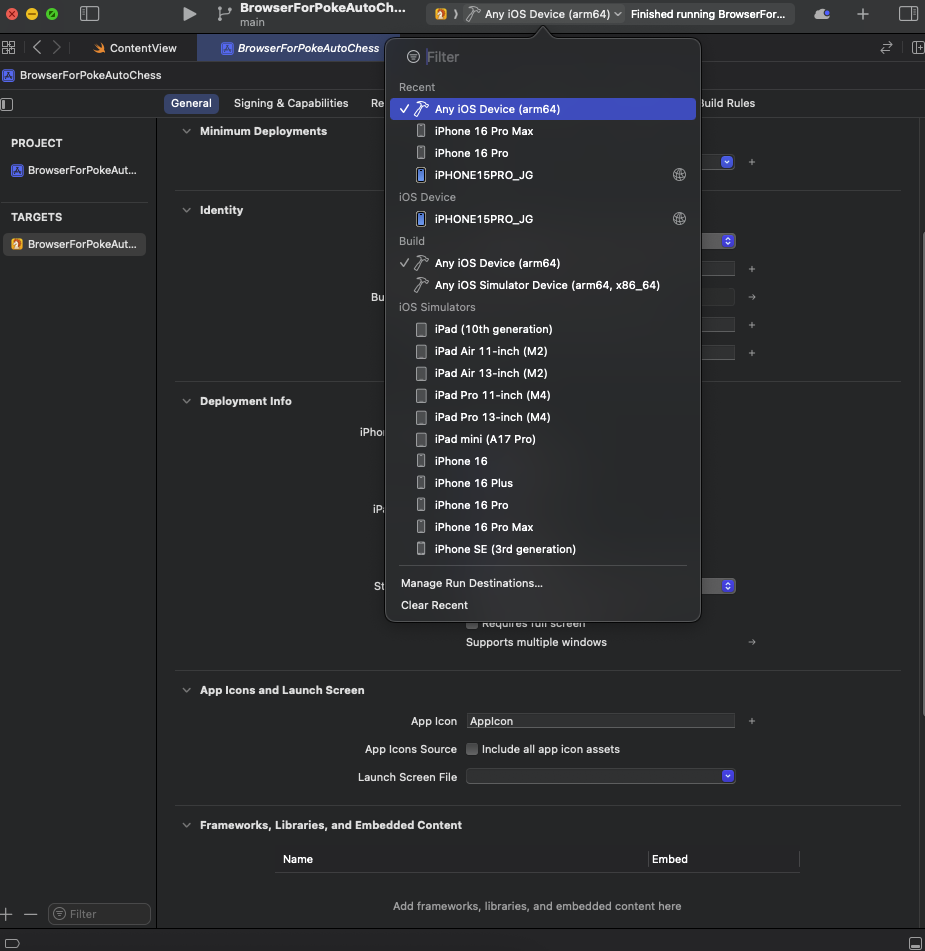Choose the iPad Pro 13-inch (M4) simulator
Viewport: 925px width, 951px height.
click(x=543, y=417)
